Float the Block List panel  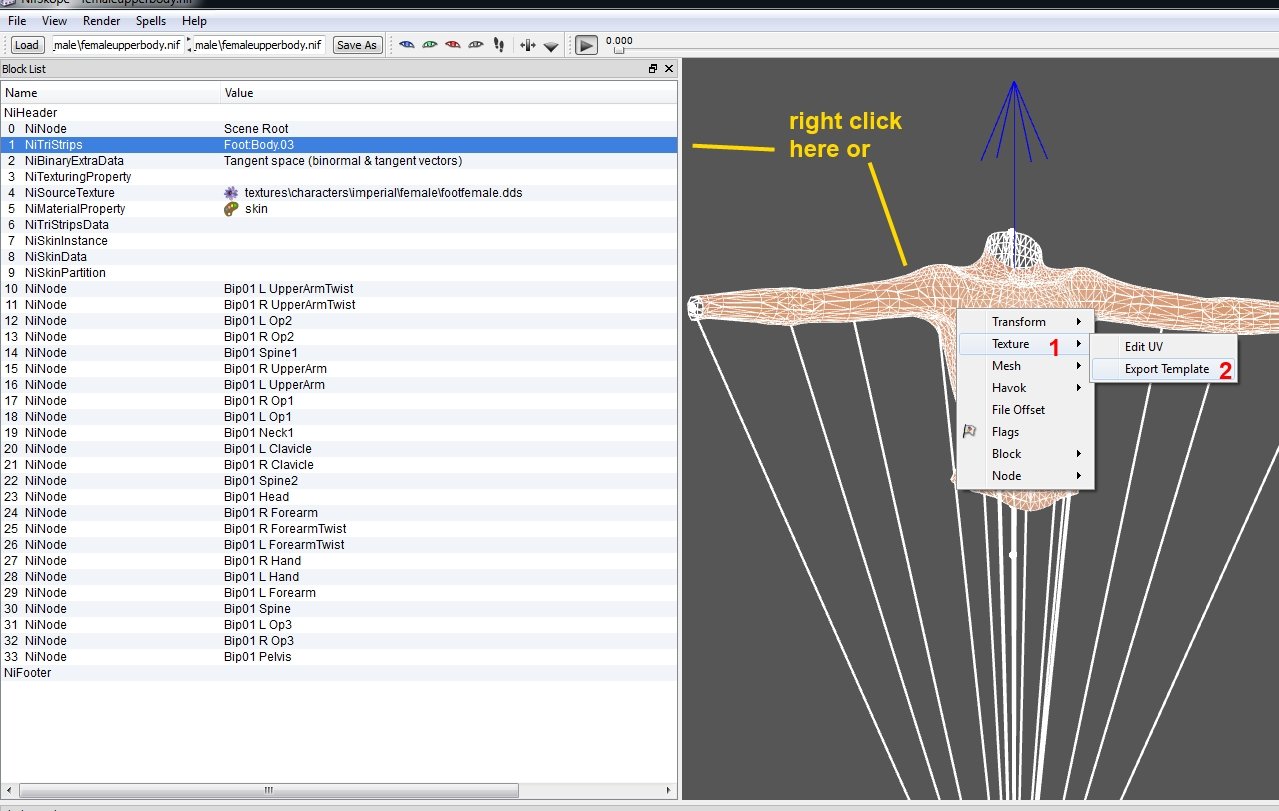pyautogui.click(x=653, y=69)
